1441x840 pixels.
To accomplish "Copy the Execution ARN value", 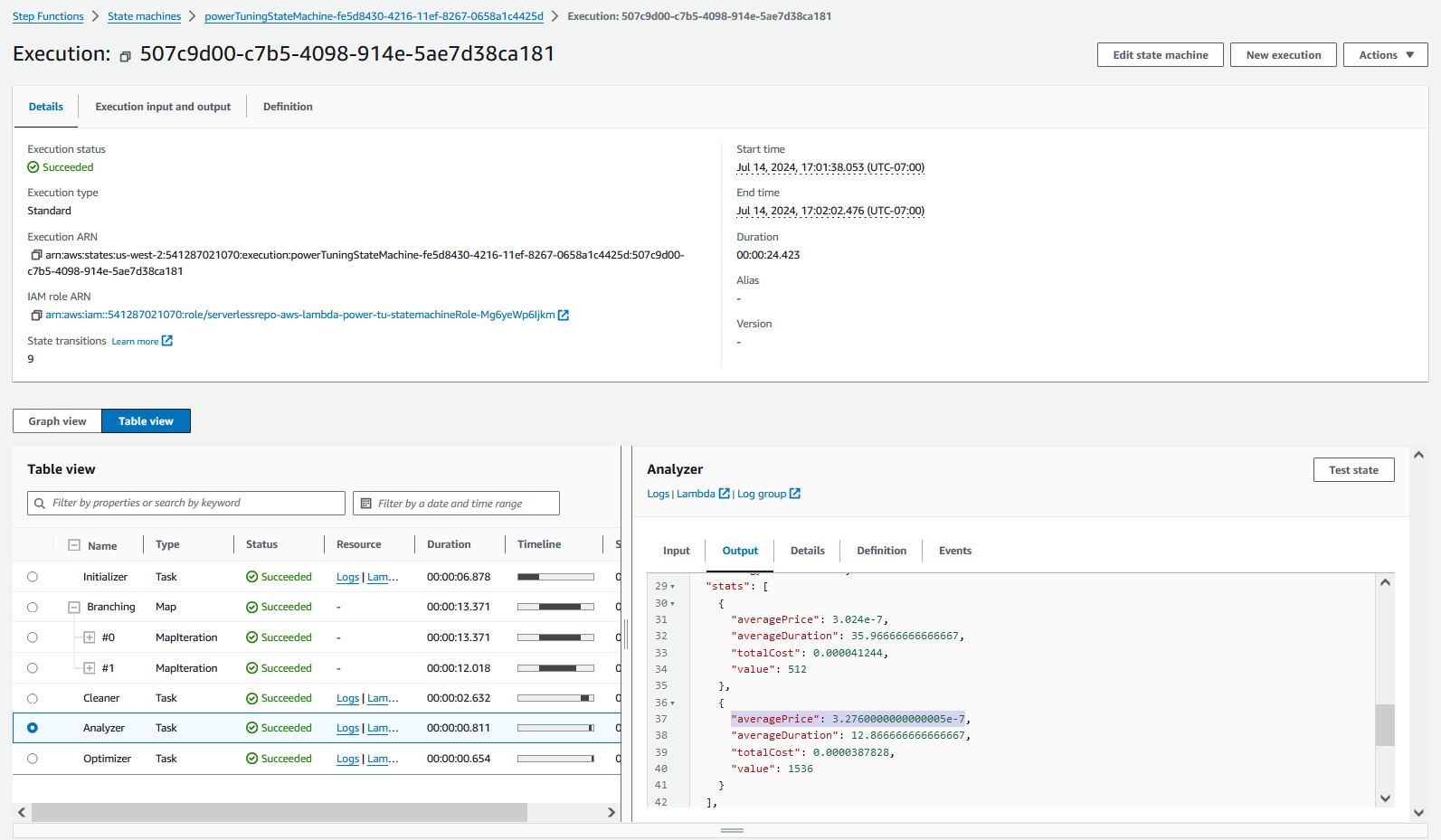I will (x=36, y=255).
